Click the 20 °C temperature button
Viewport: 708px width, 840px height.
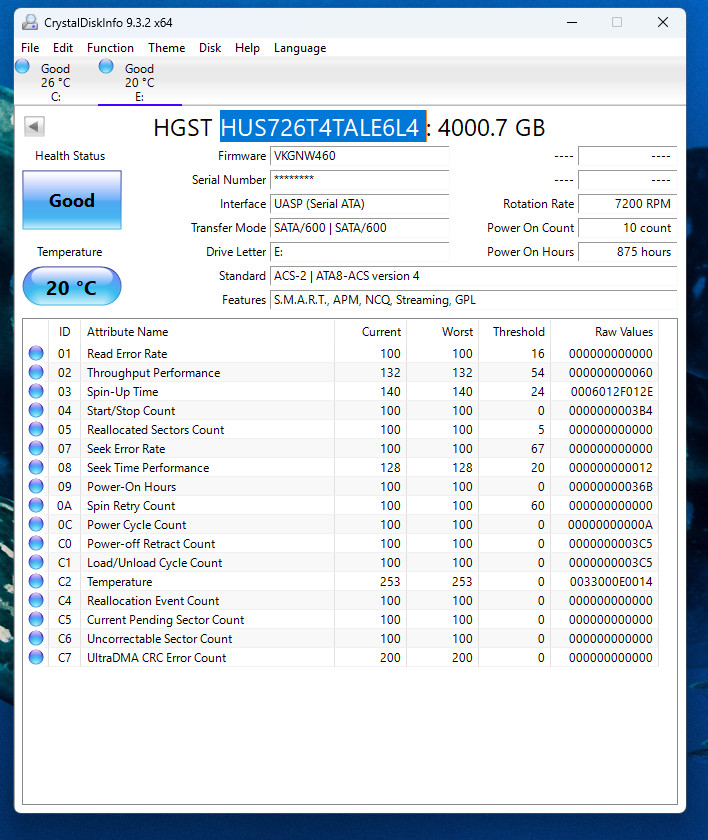coord(72,287)
